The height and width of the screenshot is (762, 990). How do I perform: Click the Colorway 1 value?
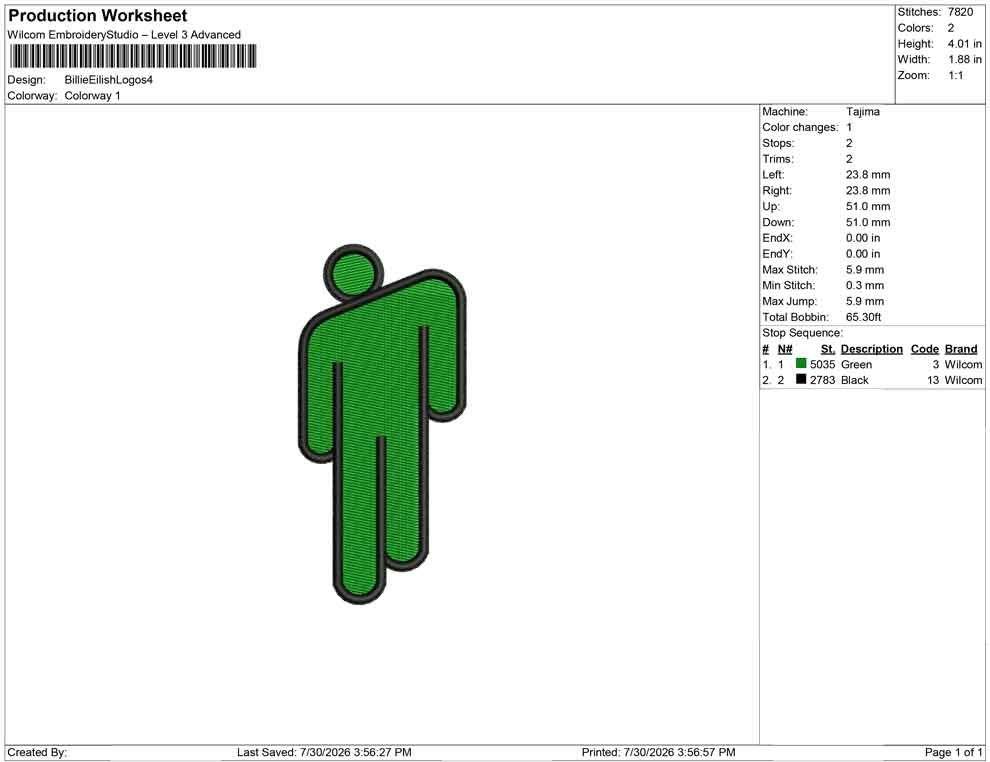[x=92, y=96]
